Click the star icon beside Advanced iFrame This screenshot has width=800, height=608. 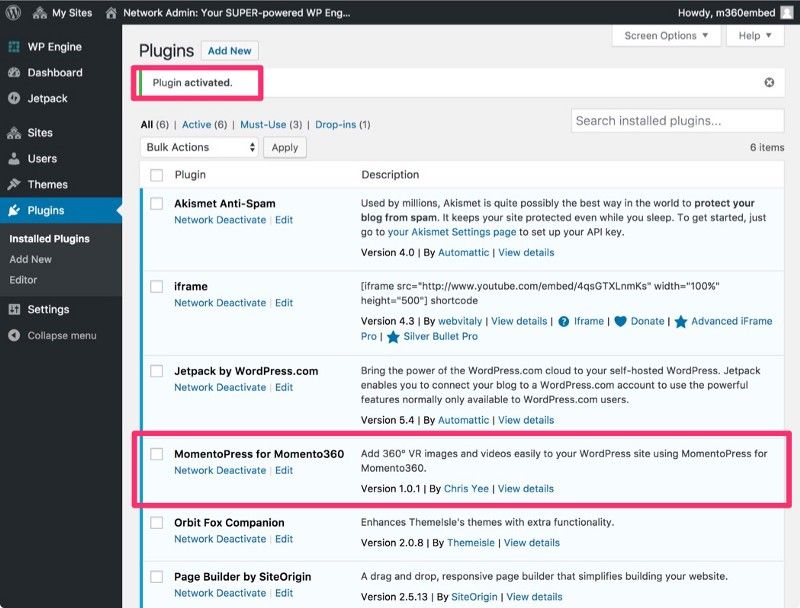681,321
